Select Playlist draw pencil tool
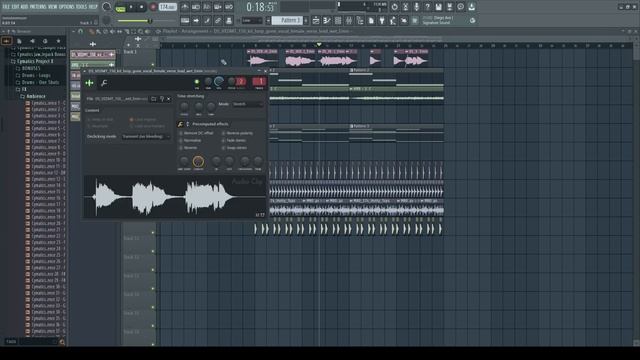Image resolution: width=640 pixels, height=360 pixels. click(91, 31)
